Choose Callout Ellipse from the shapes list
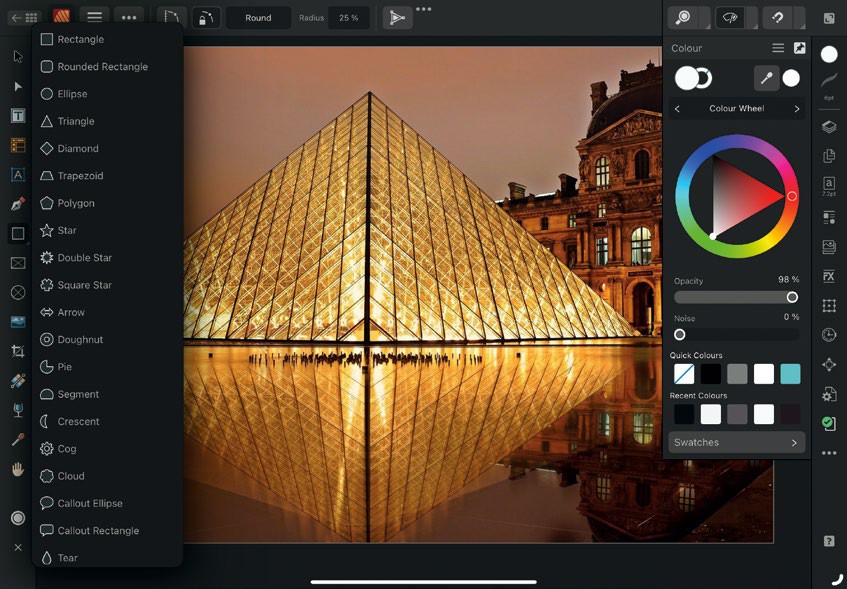The image size is (847, 589). point(90,504)
